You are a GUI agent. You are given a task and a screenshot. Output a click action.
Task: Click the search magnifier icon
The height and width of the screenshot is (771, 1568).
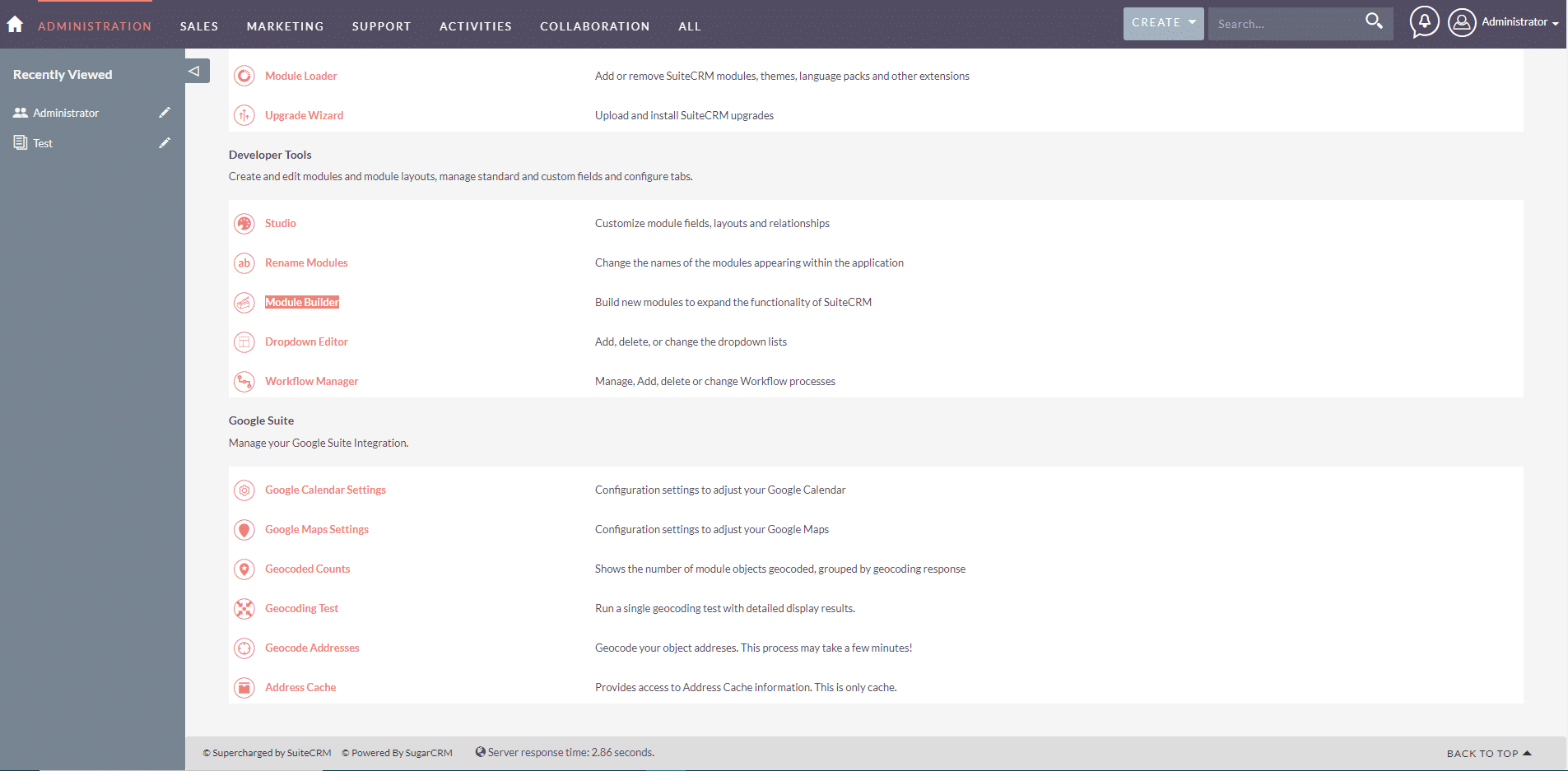(1374, 21)
